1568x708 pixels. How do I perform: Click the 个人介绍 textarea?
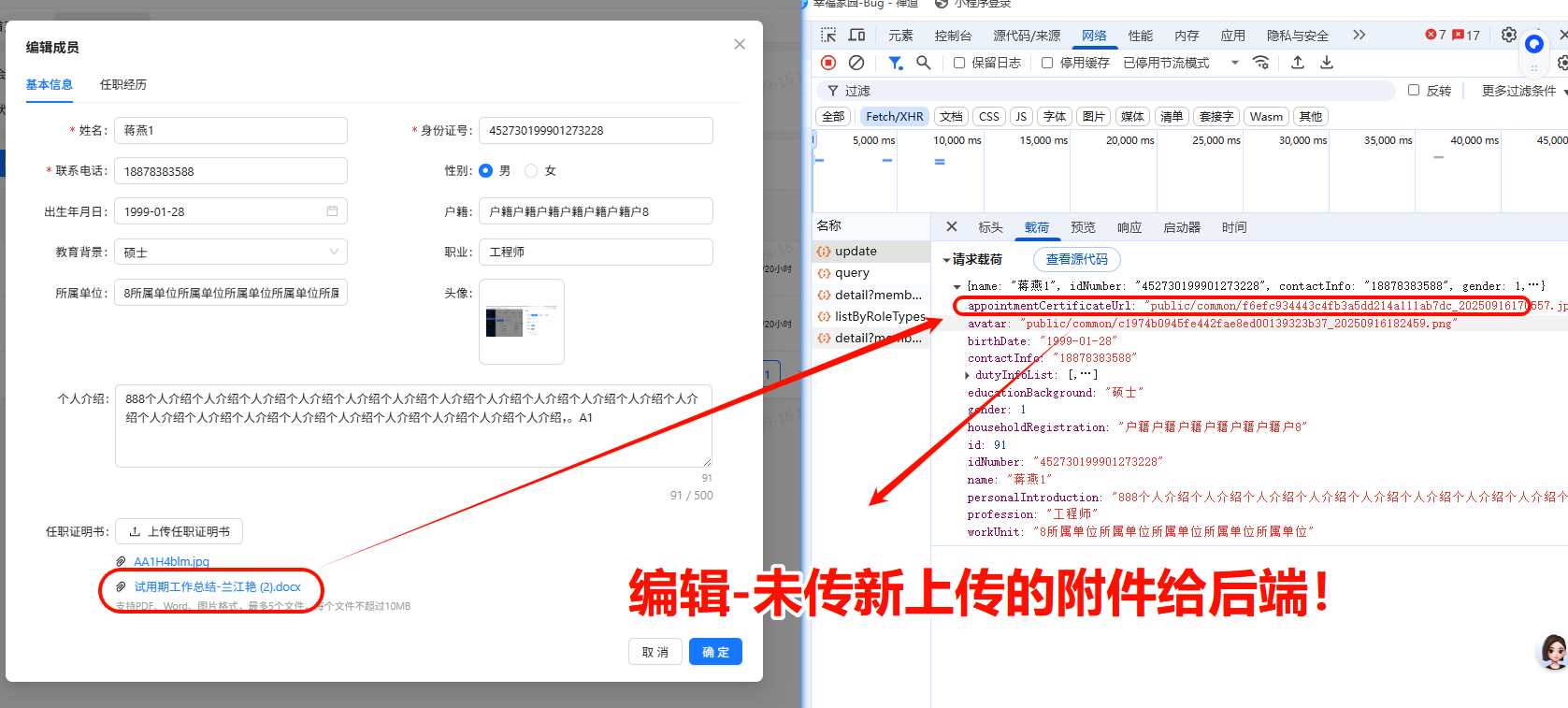click(x=413, y=426)
